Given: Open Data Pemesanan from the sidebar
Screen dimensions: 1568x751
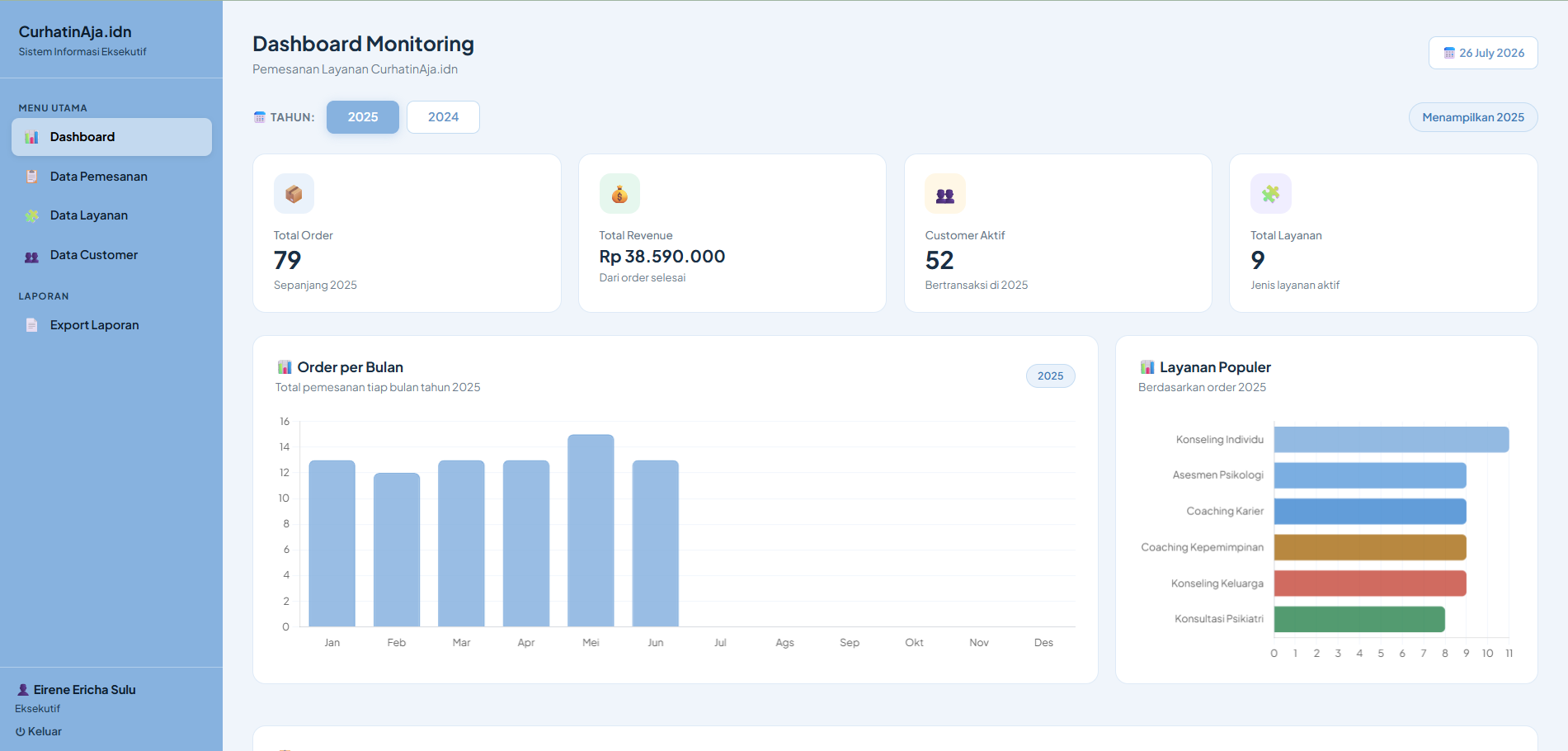Looking at the screenshot, I should tap(111, 177).
